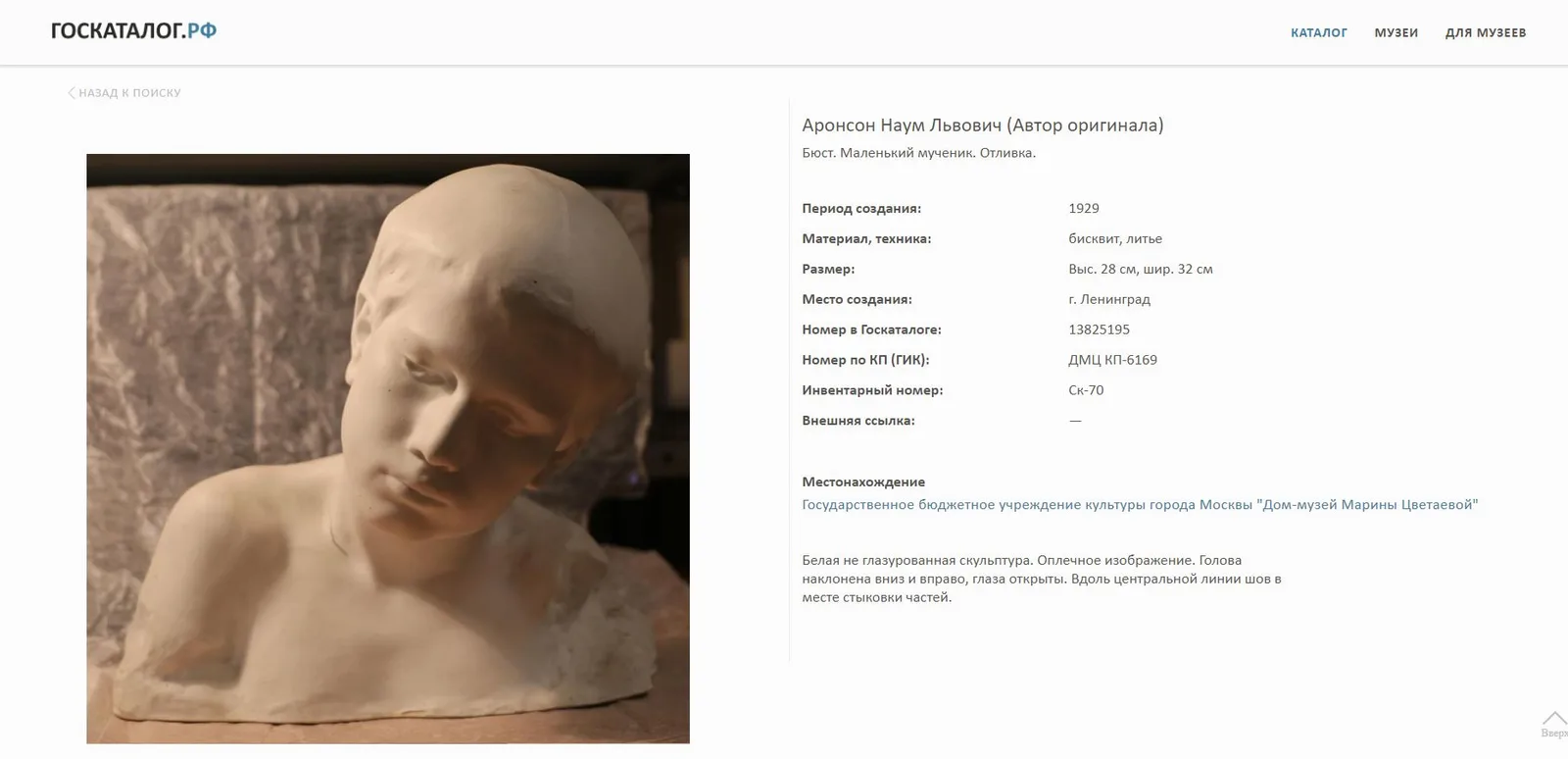The height and width of the screenshot is (759, 1568).
Task: Click the creation year value 1929
Action: click(1083, 208)
